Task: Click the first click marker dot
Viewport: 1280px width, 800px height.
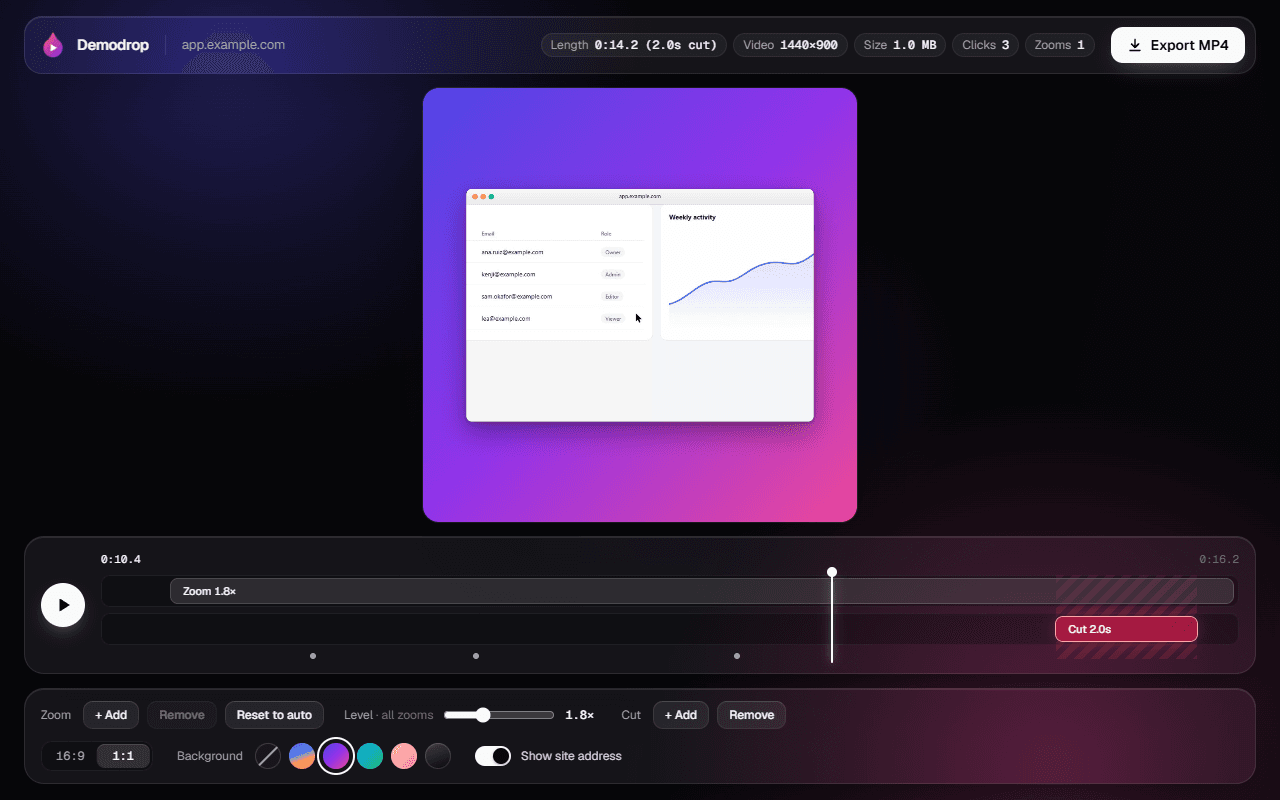Action: coord(313,656)
